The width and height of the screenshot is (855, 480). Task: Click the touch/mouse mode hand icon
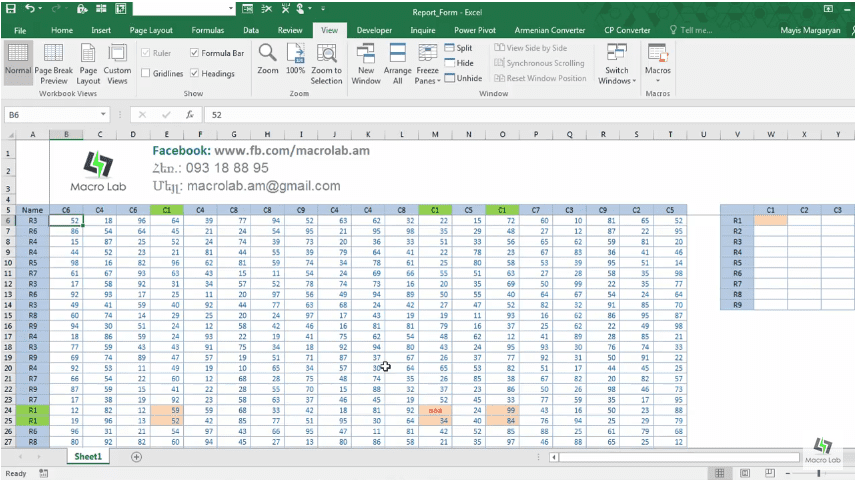[x=300, y=9]
